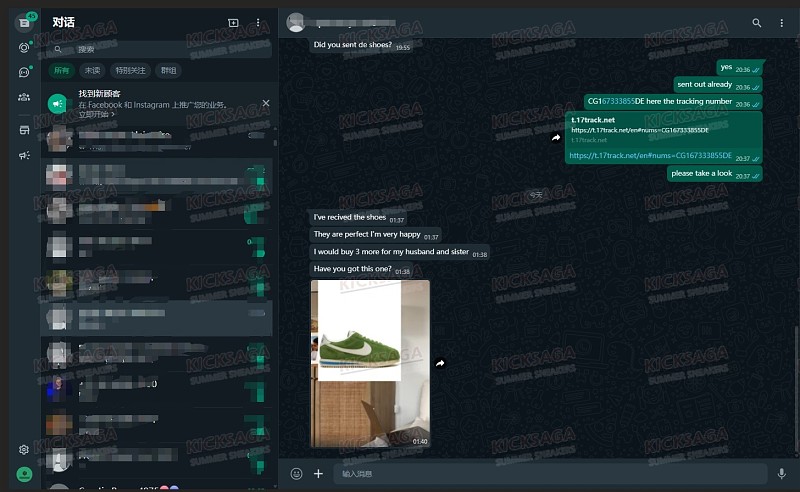The width and height of the screenshot is (800, 492).
Task: Start a new chat using the plus icon
Action: pos(233,22)
